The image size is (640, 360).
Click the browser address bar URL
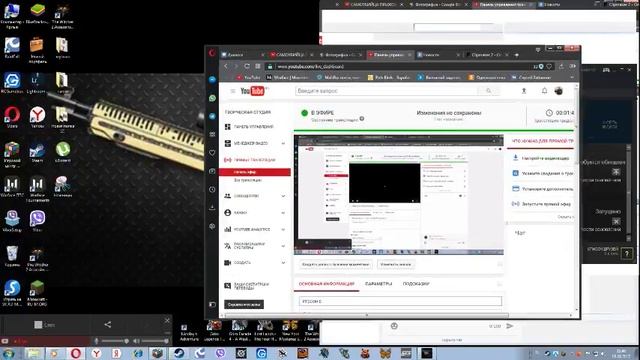pyautogui.click(x=310, y=66)
